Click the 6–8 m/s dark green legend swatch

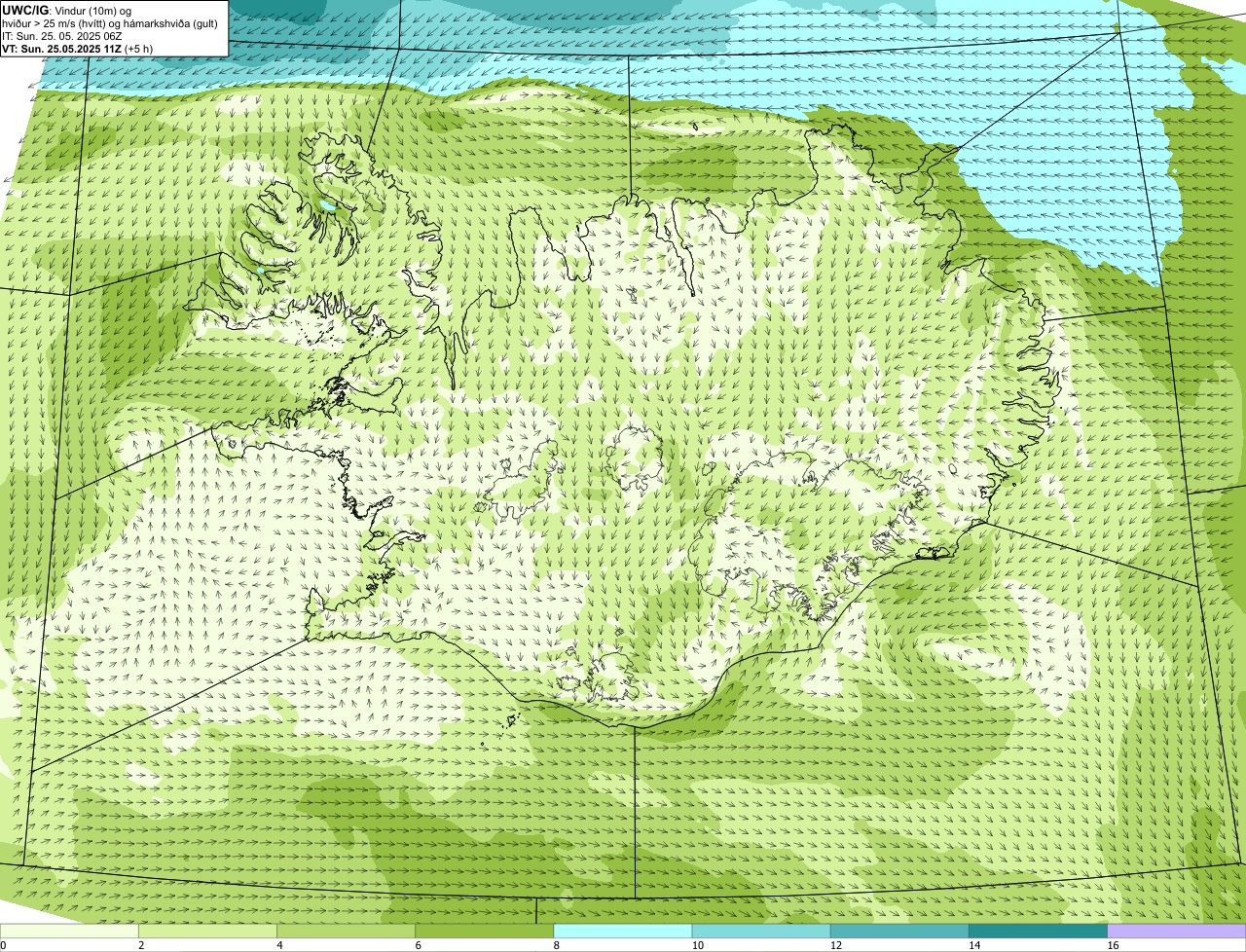click(x=485, y=932)
